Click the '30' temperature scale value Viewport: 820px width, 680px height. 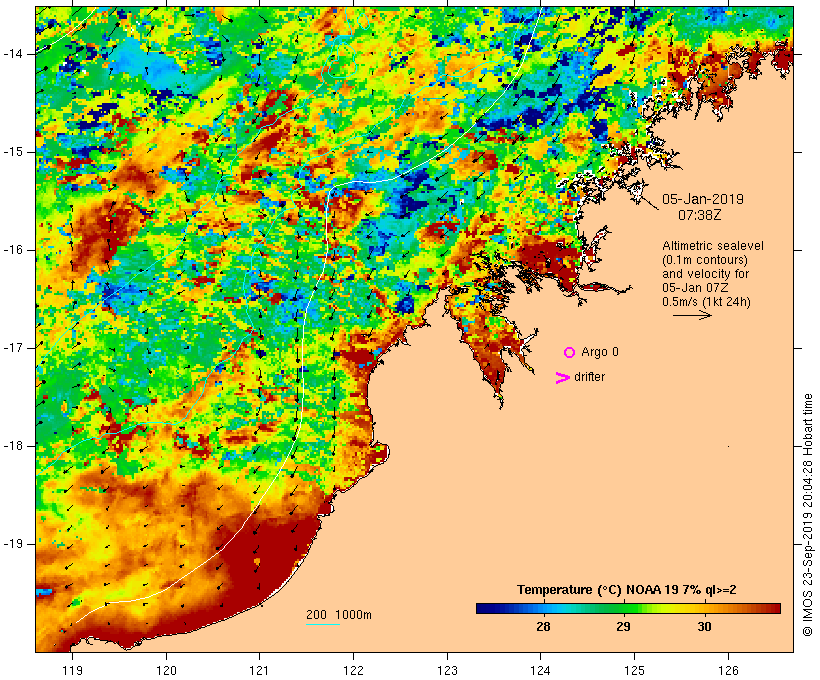point(704,626)
